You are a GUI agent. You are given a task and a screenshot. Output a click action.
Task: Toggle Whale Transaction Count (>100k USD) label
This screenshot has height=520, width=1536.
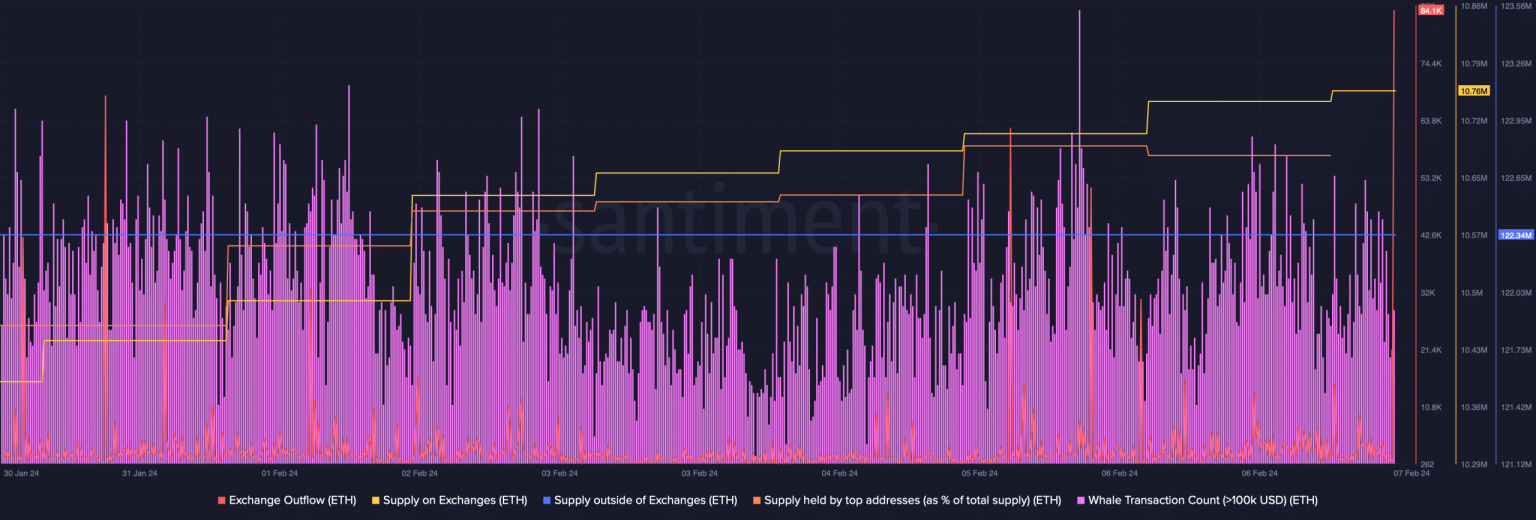(1203, 500)
